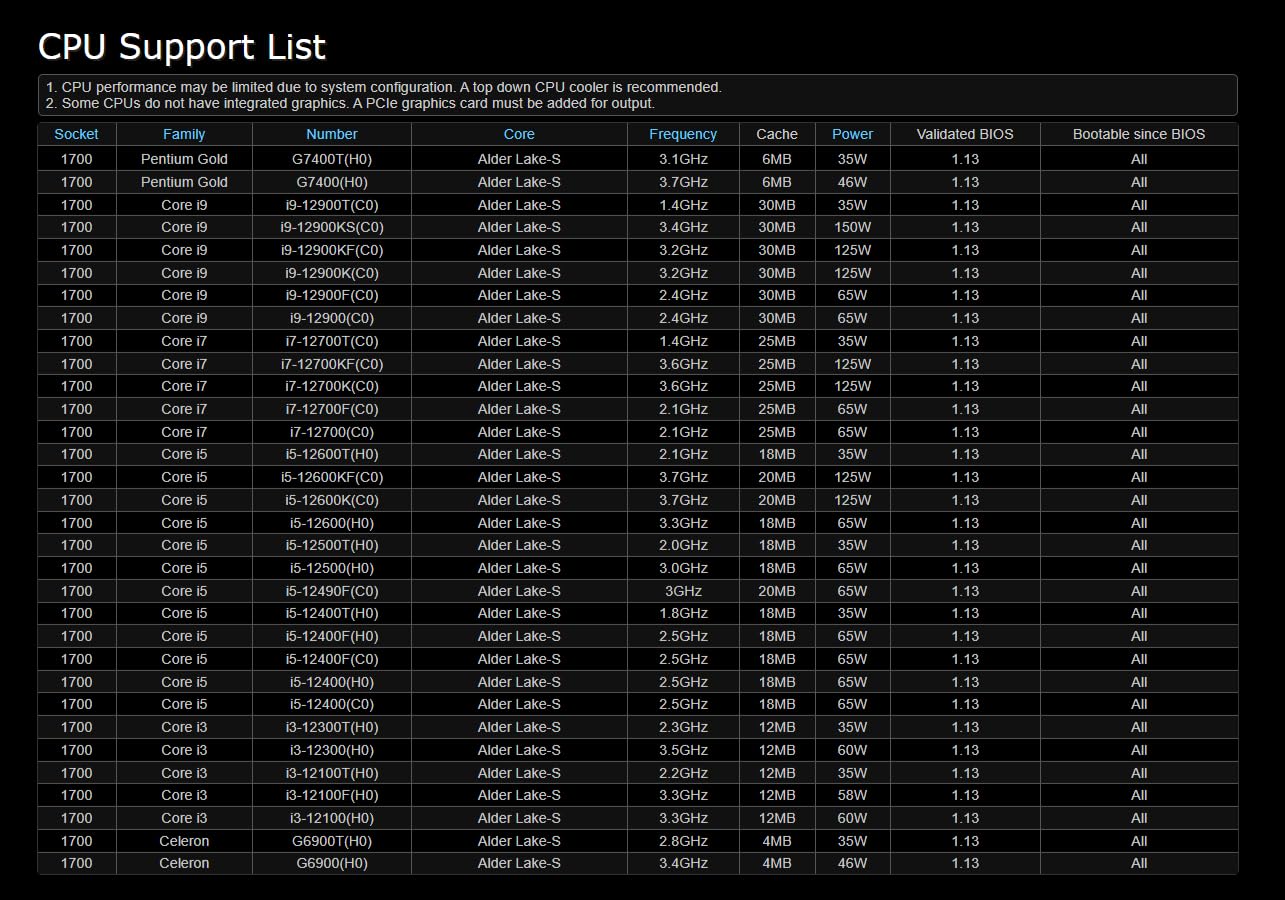Screen dimensions: 1285x900
Task: Click the i7-12700KF(C0) model cell
Action: pyautogui.click(x=332, y=364)
